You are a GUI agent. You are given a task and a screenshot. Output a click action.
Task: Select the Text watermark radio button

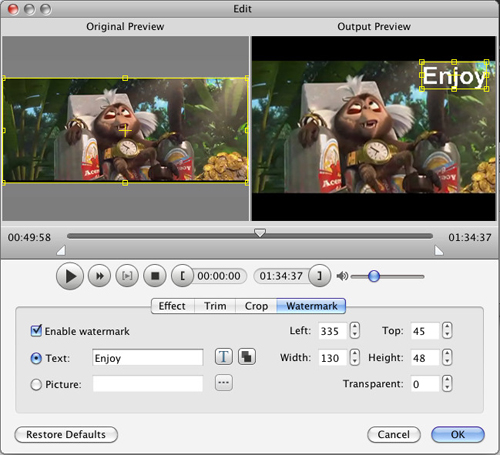(36, 358)
